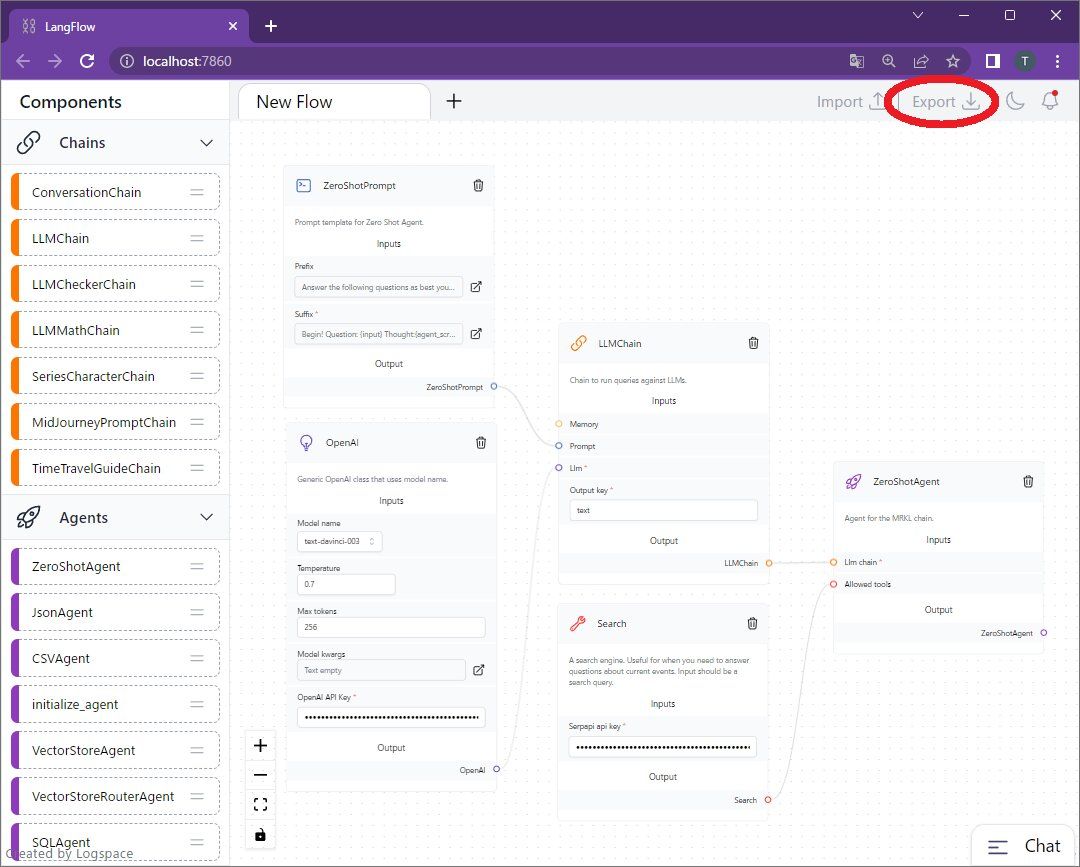Delete the ZeroShotPrompt node with trash icon

pyautogui.click(x=478, y=185)
